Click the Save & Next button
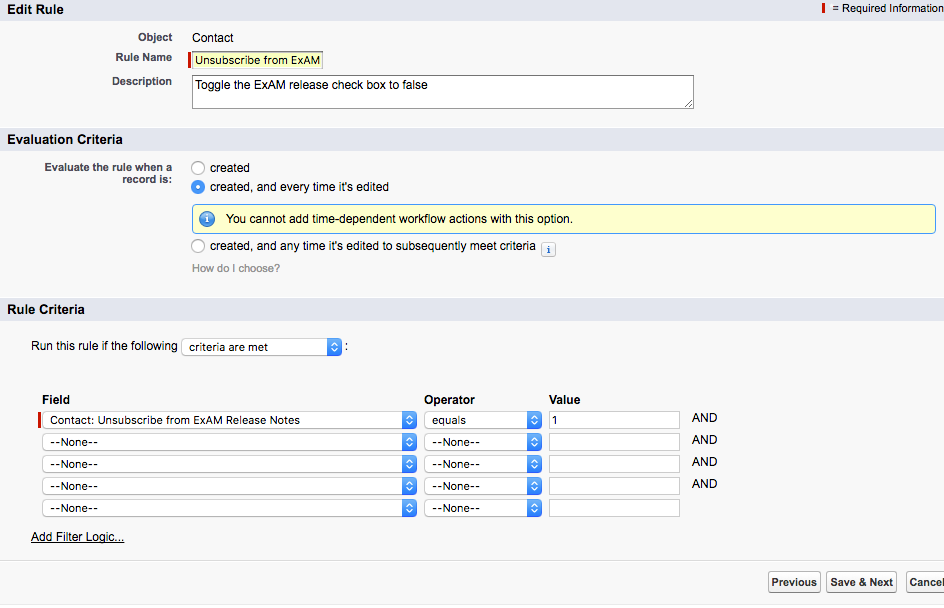This screenshot has height=608, width=944. tap(861, 582)
